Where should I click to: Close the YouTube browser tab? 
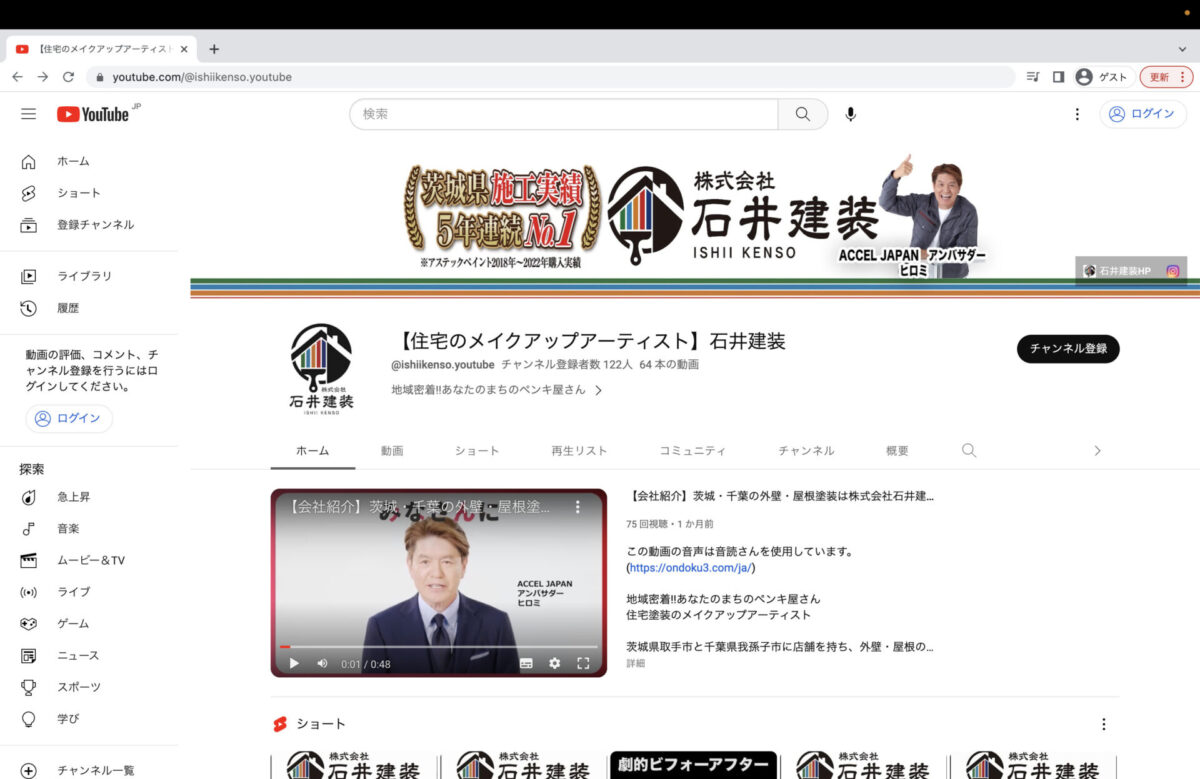tap(184, 49)
